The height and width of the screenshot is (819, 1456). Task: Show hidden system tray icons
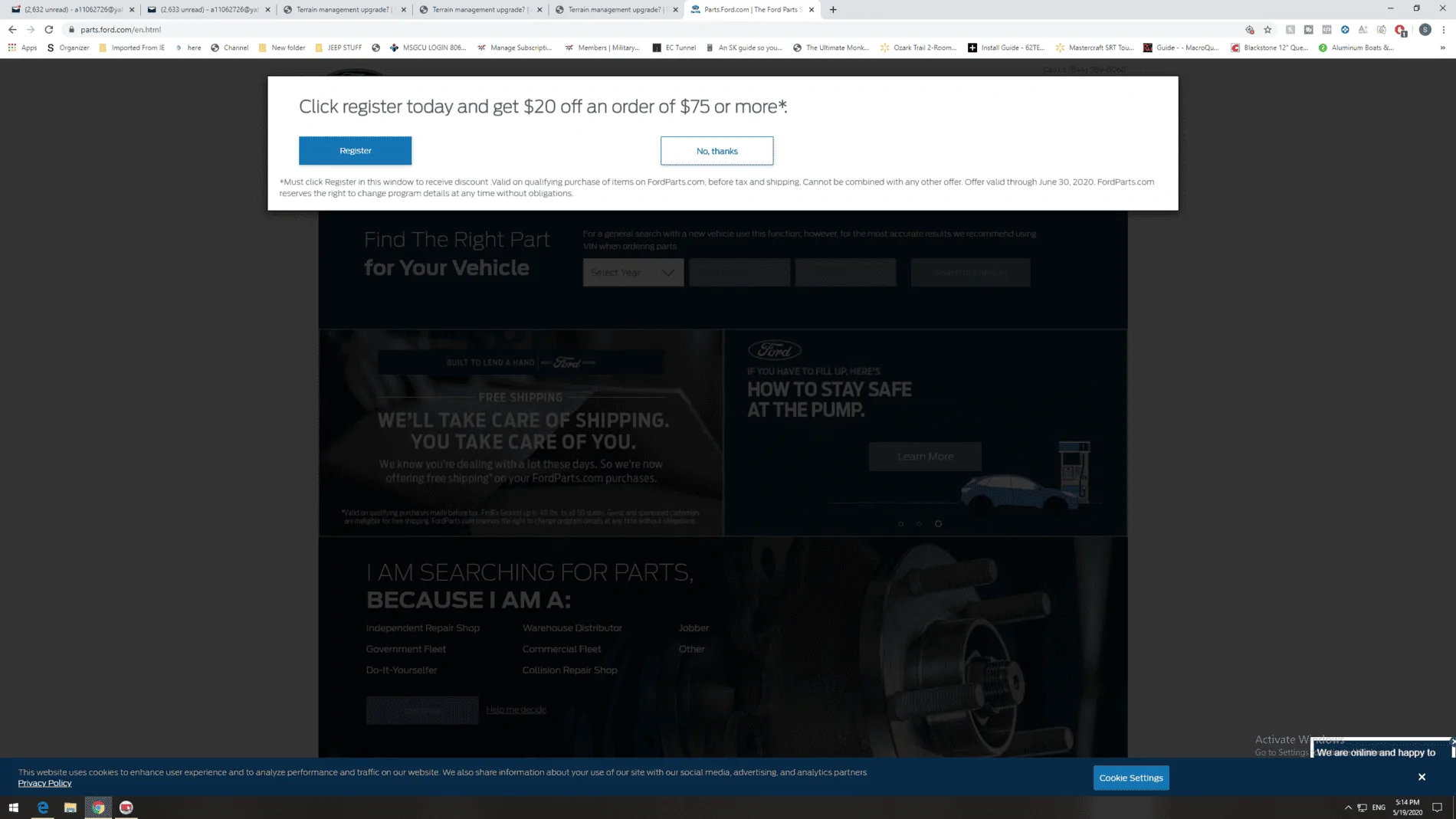tap(1348, 808)
